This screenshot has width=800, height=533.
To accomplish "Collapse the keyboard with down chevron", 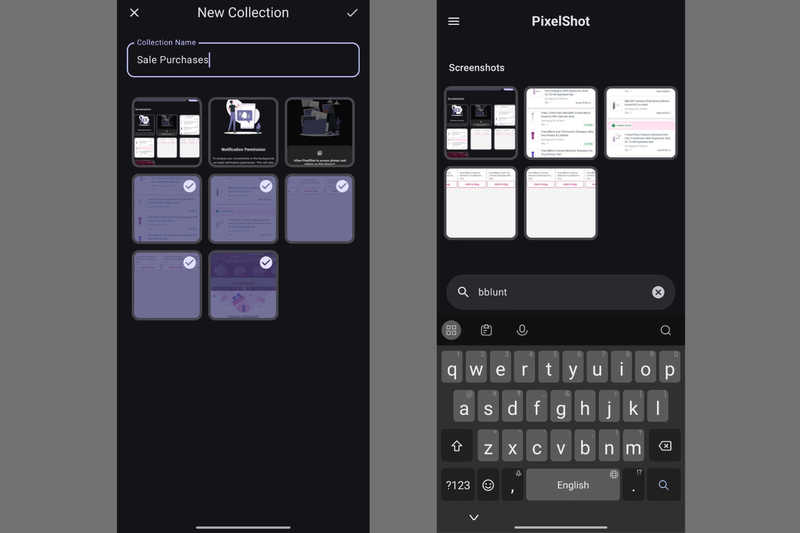I will [x=474, y=517].
